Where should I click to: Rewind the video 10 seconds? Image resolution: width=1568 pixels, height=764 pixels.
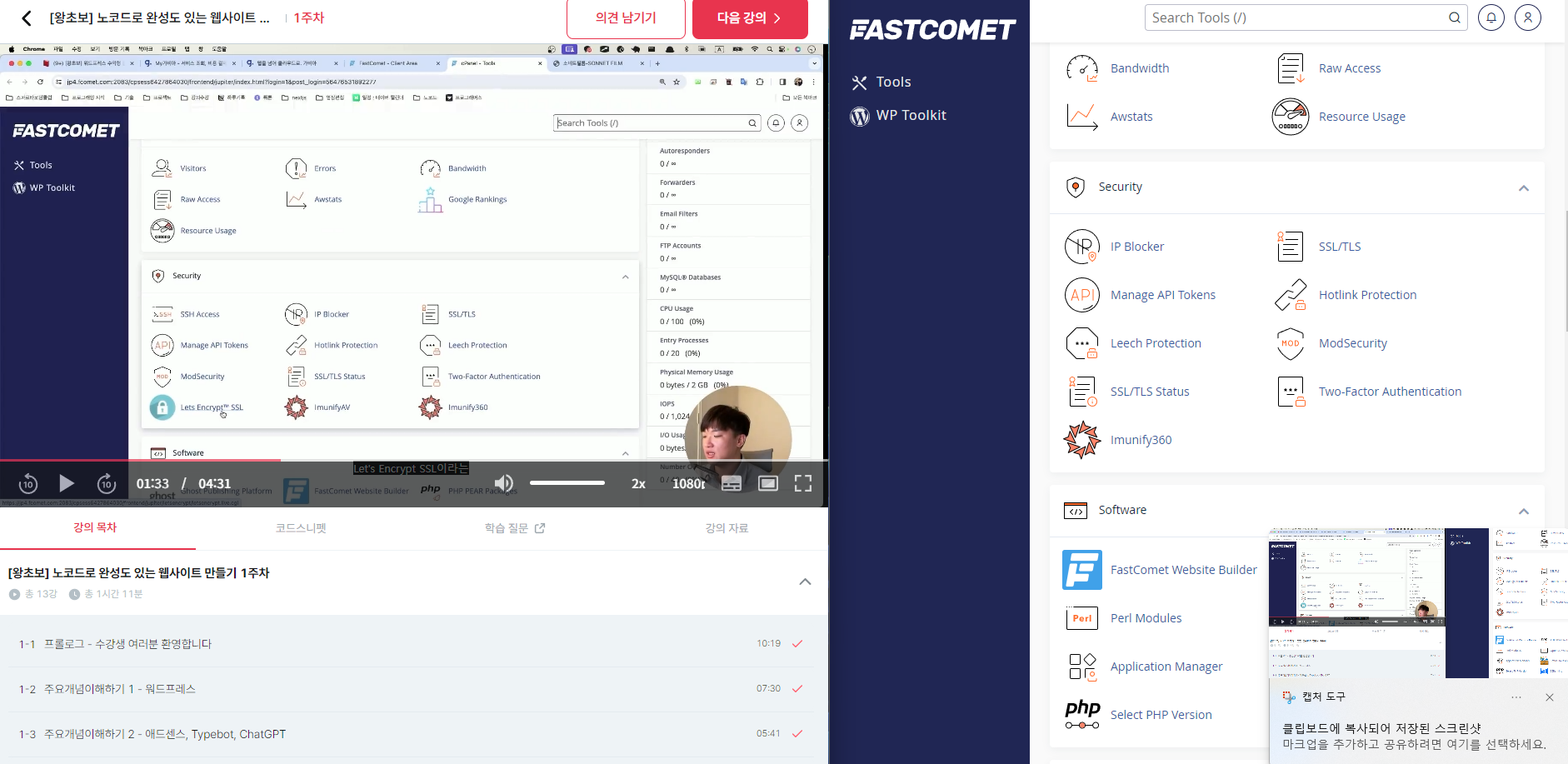tap(28, 483)
